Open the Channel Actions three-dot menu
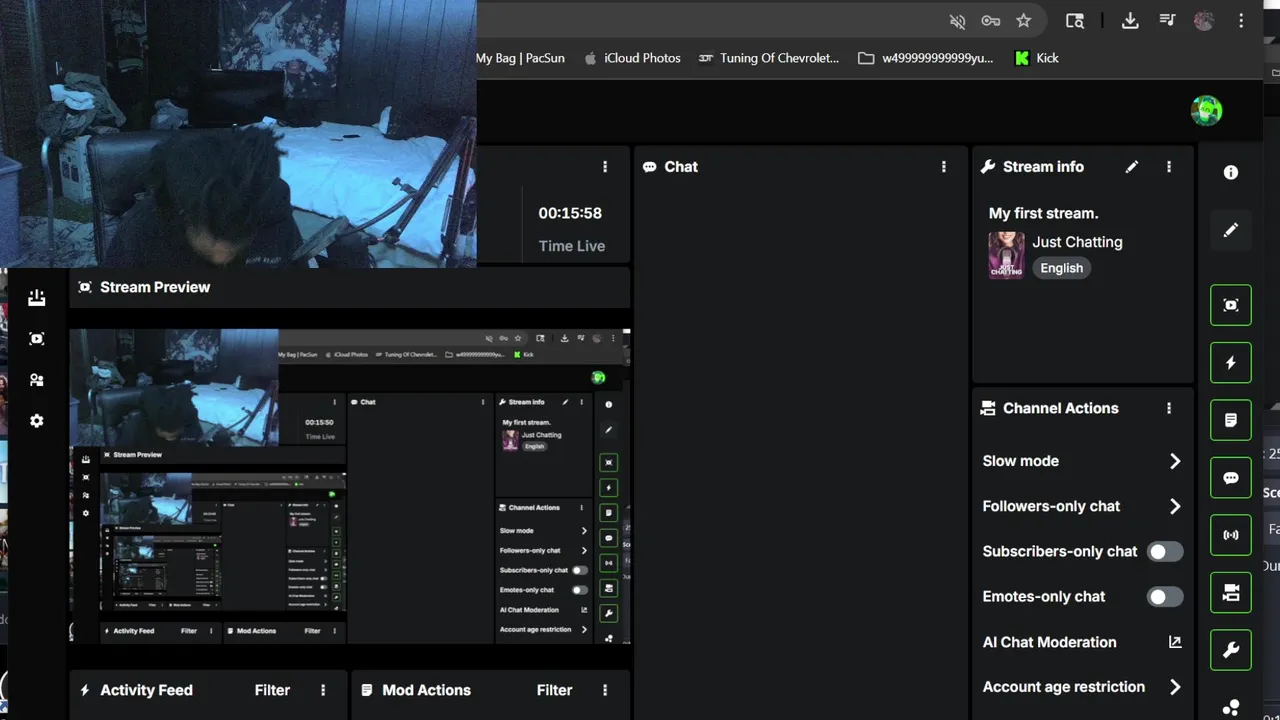 tap(1169, 408)
